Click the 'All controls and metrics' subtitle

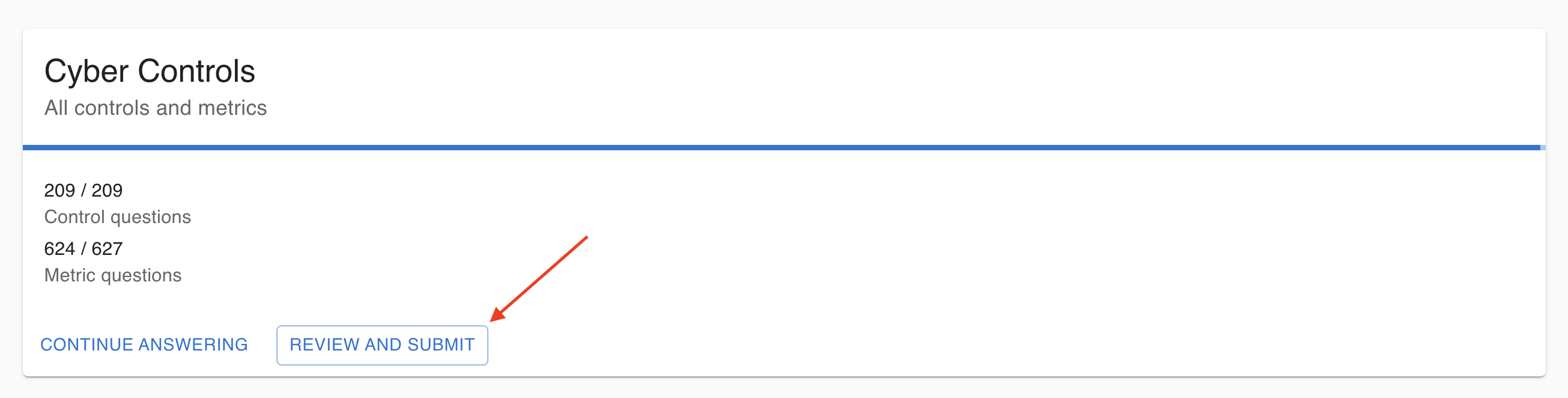(x=155, y=108)
